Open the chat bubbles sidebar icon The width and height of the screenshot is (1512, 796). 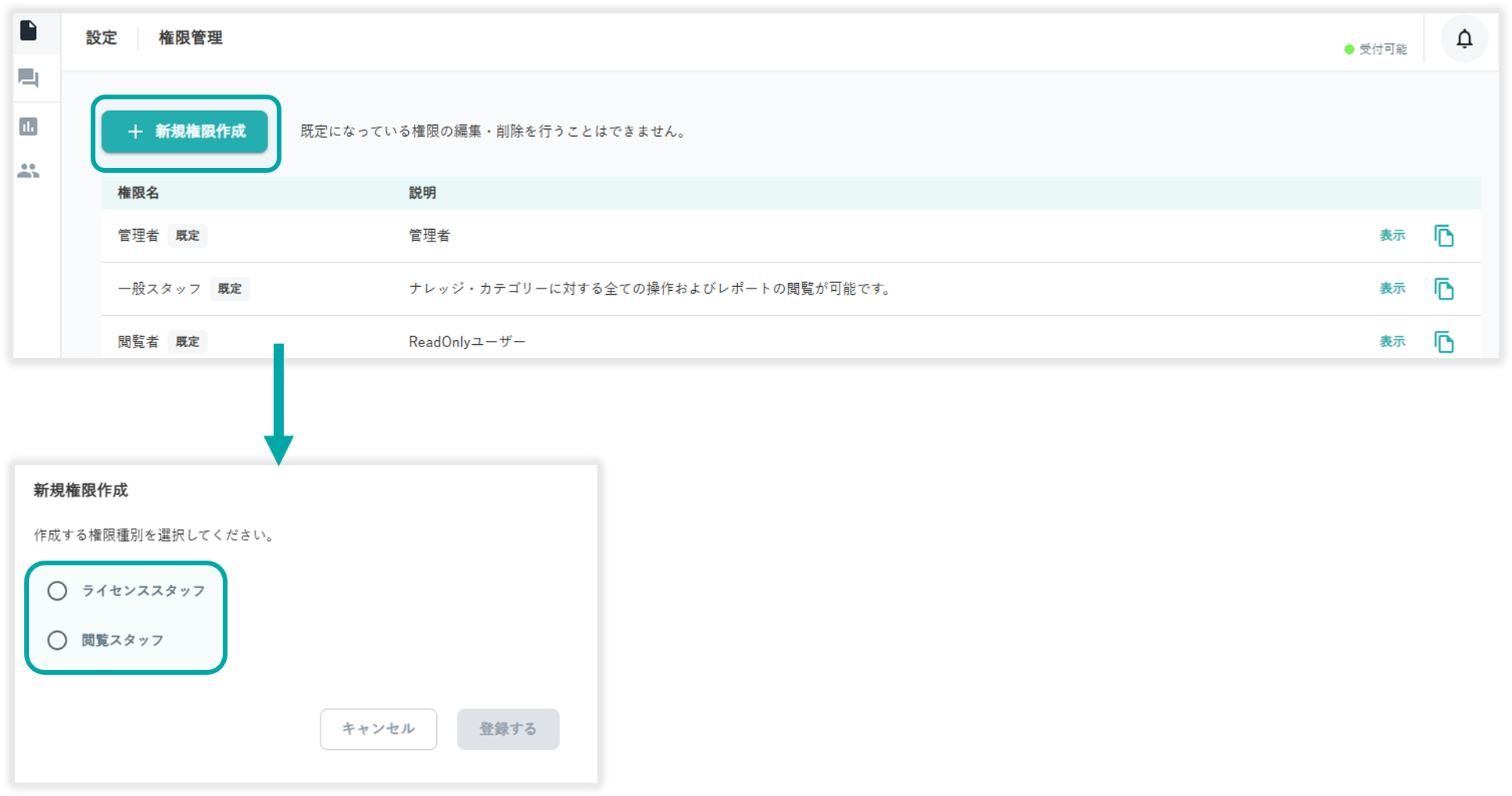click(29, 78)
